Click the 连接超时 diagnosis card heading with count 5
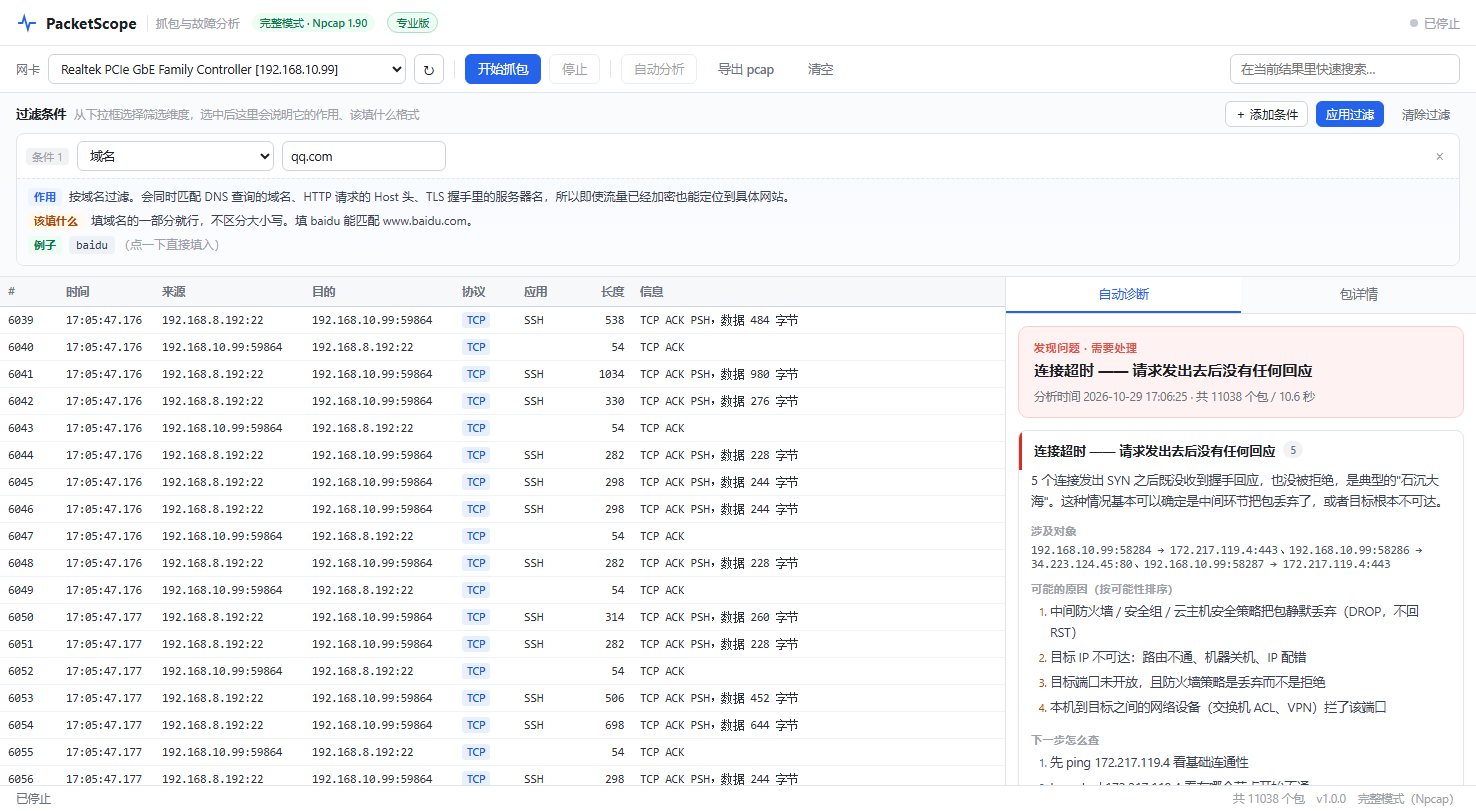Image resolution: width=1476 pixels, height=811 pixels. click(1155, 451)
